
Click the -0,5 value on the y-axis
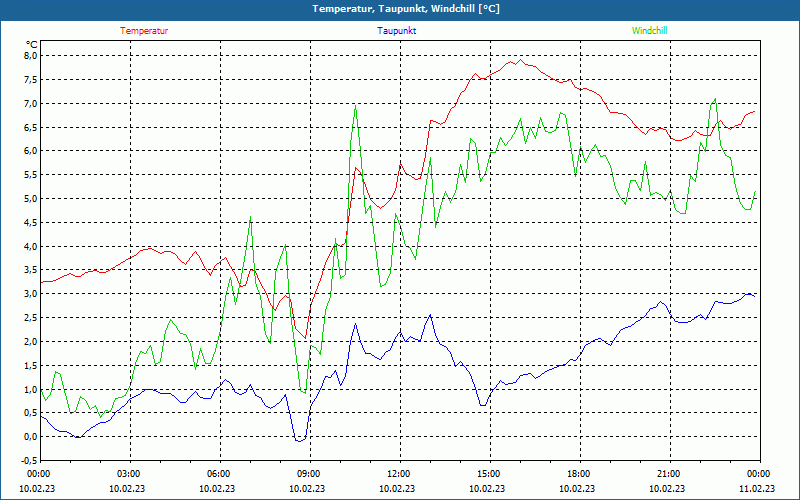(x=29, y=461)
